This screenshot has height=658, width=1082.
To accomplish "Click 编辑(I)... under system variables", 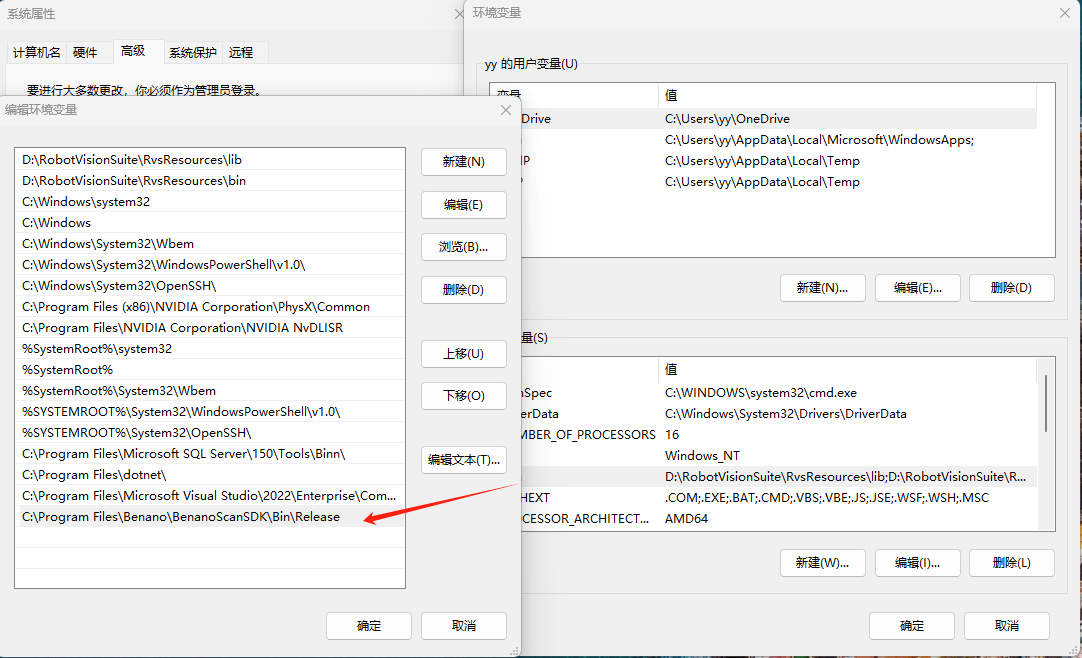I will (917, 563).
